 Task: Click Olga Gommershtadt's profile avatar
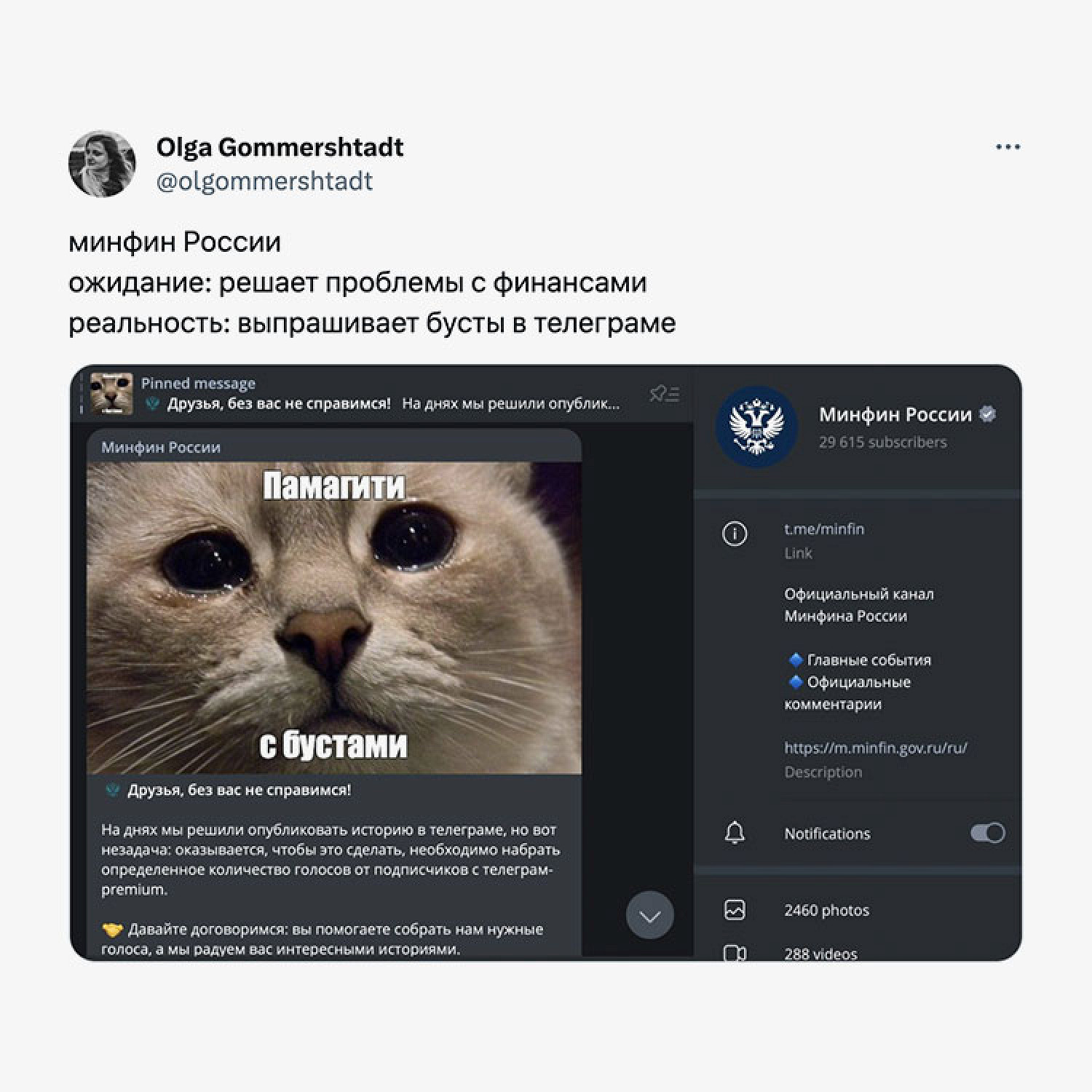click(102, 164)
